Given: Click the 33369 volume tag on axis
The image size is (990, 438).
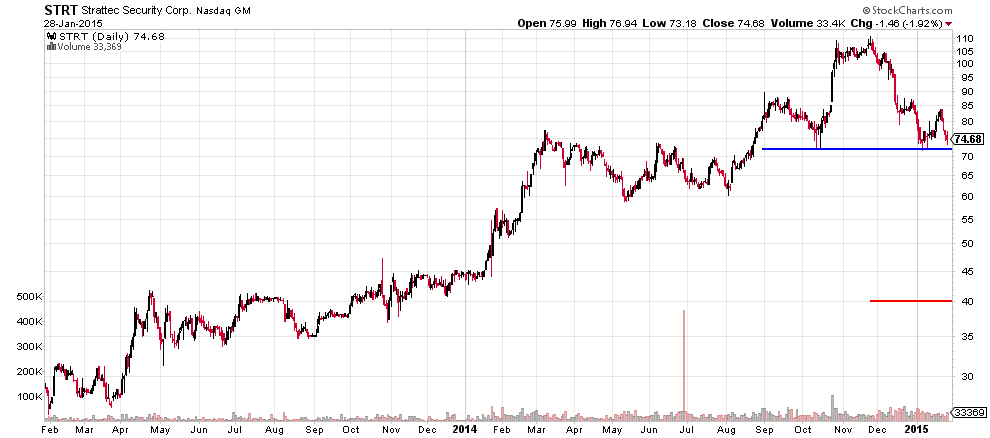Looking at the screenshot, I should pyautogui.click(x=969, y=412).
